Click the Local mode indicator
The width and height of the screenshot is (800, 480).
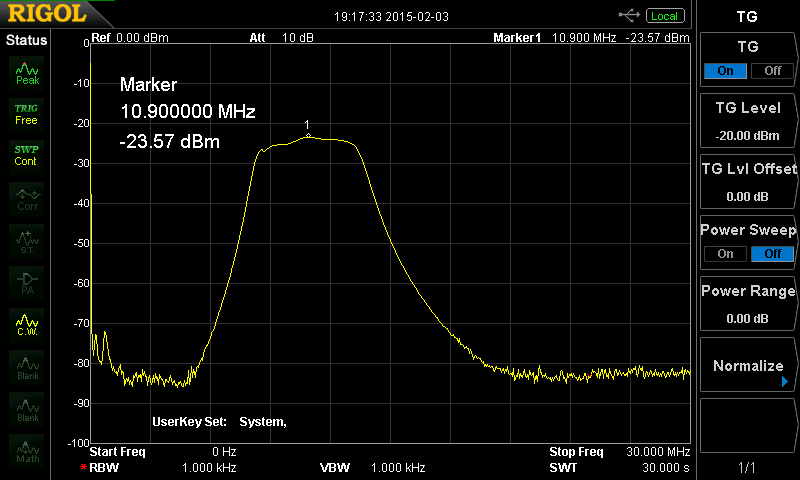(x=665, y=16)
